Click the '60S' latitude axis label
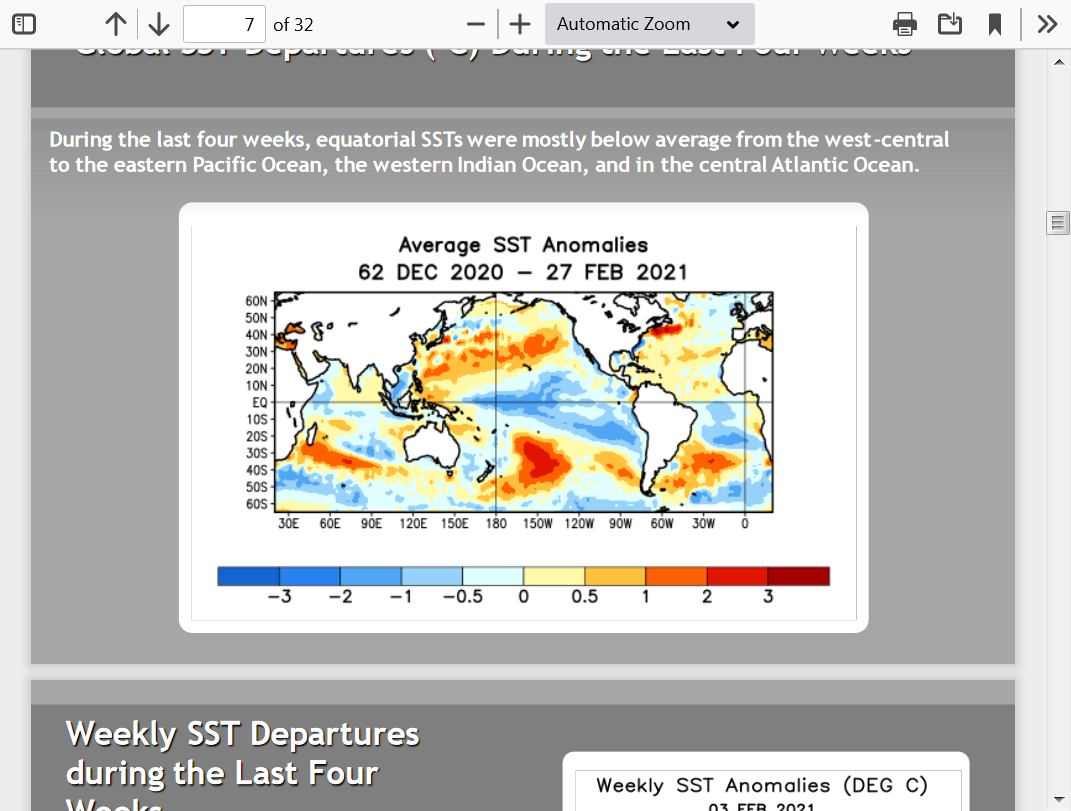 coord(256,504)
